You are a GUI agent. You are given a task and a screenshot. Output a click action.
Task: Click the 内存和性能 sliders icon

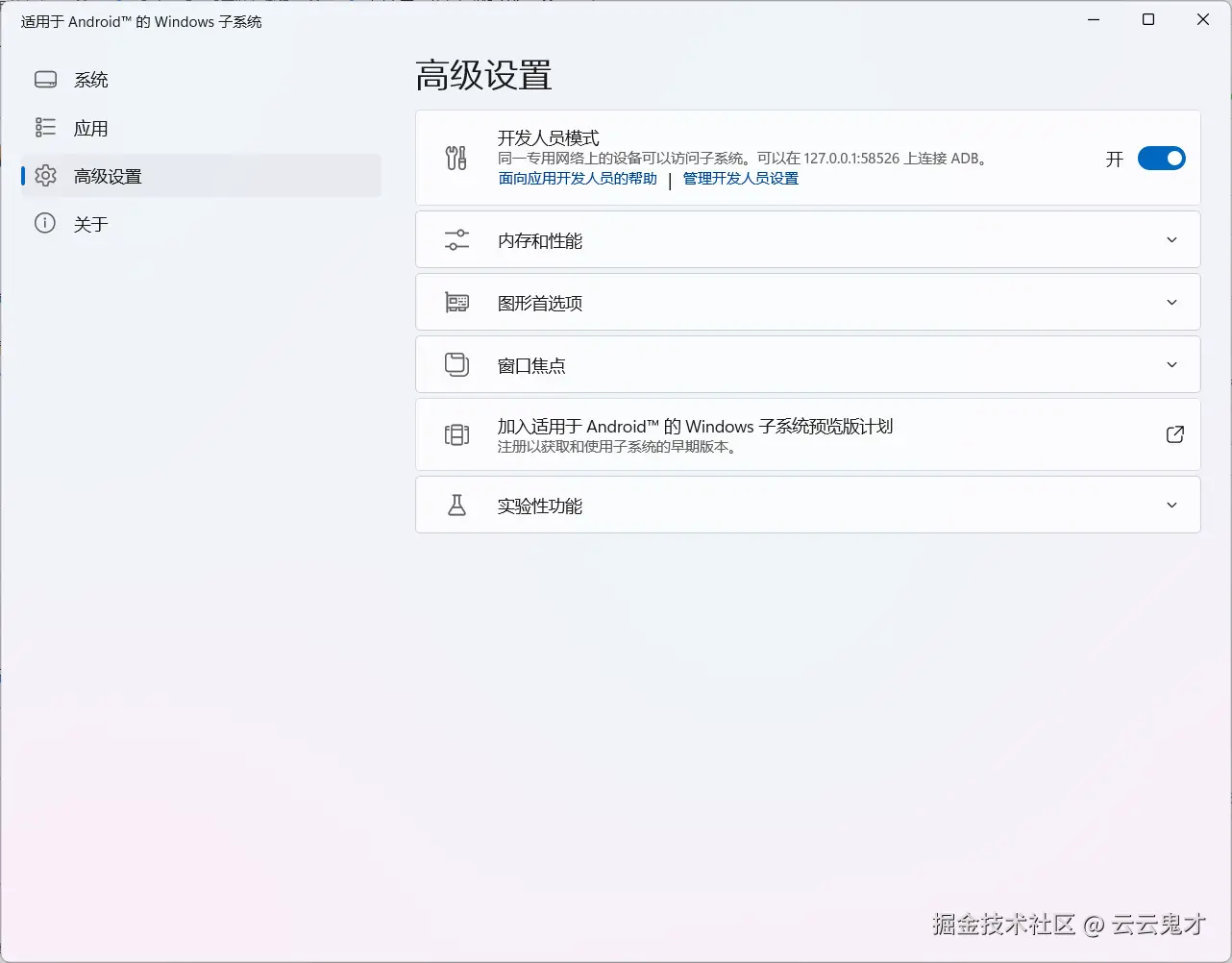456,240
